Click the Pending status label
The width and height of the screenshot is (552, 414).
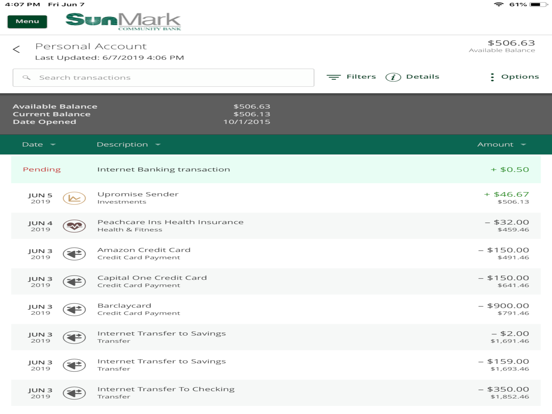click(x=42, y=169)
